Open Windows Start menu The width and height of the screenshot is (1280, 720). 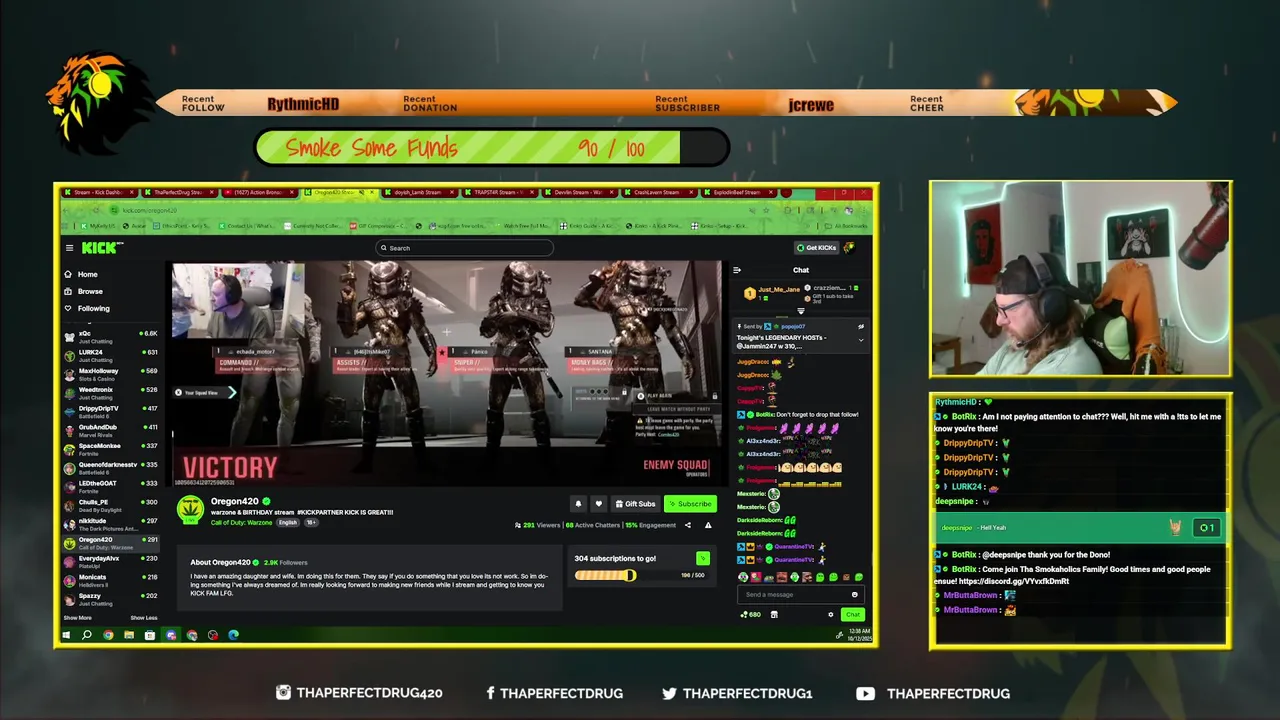(66, 635)
